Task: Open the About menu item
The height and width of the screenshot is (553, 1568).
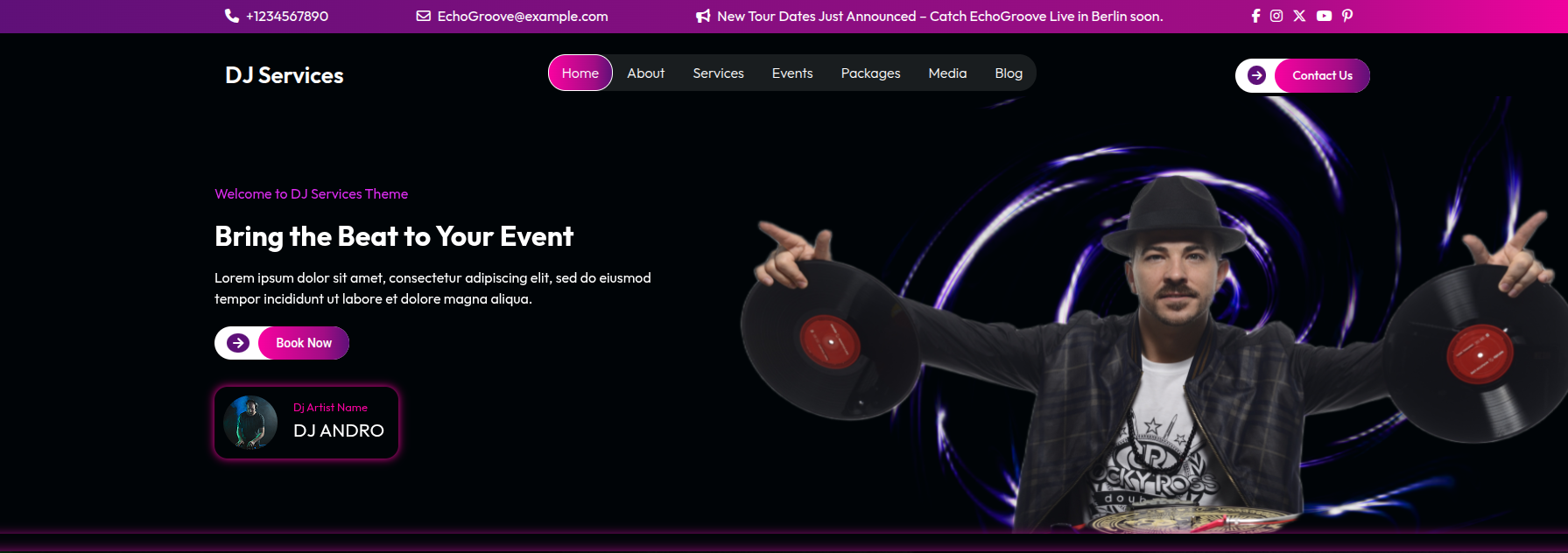Action: coord(646,73)
